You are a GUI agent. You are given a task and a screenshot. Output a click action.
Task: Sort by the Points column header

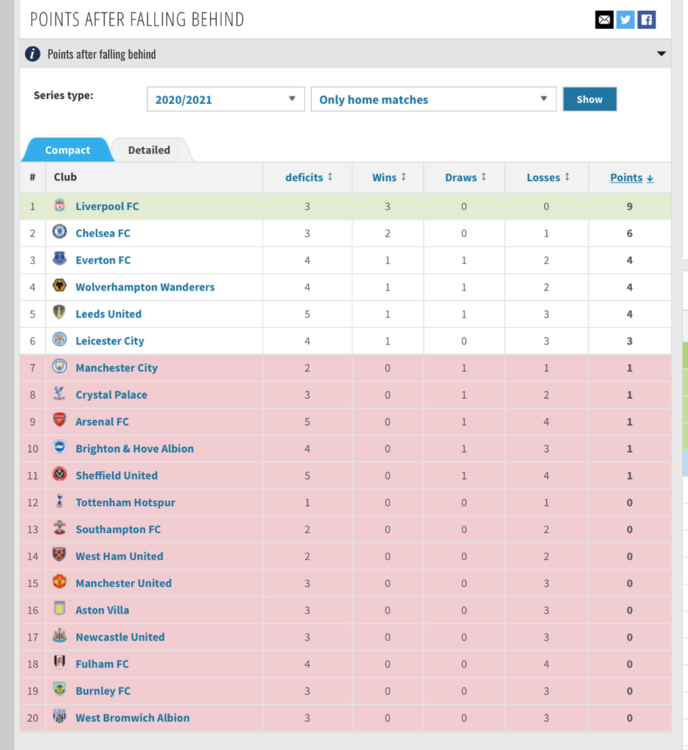[x=632, y=177]
